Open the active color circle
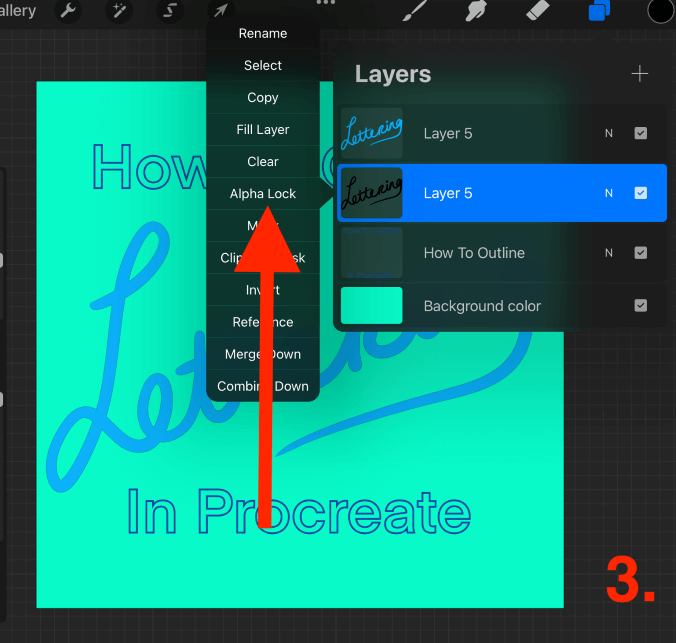 [x=660, y=10]
